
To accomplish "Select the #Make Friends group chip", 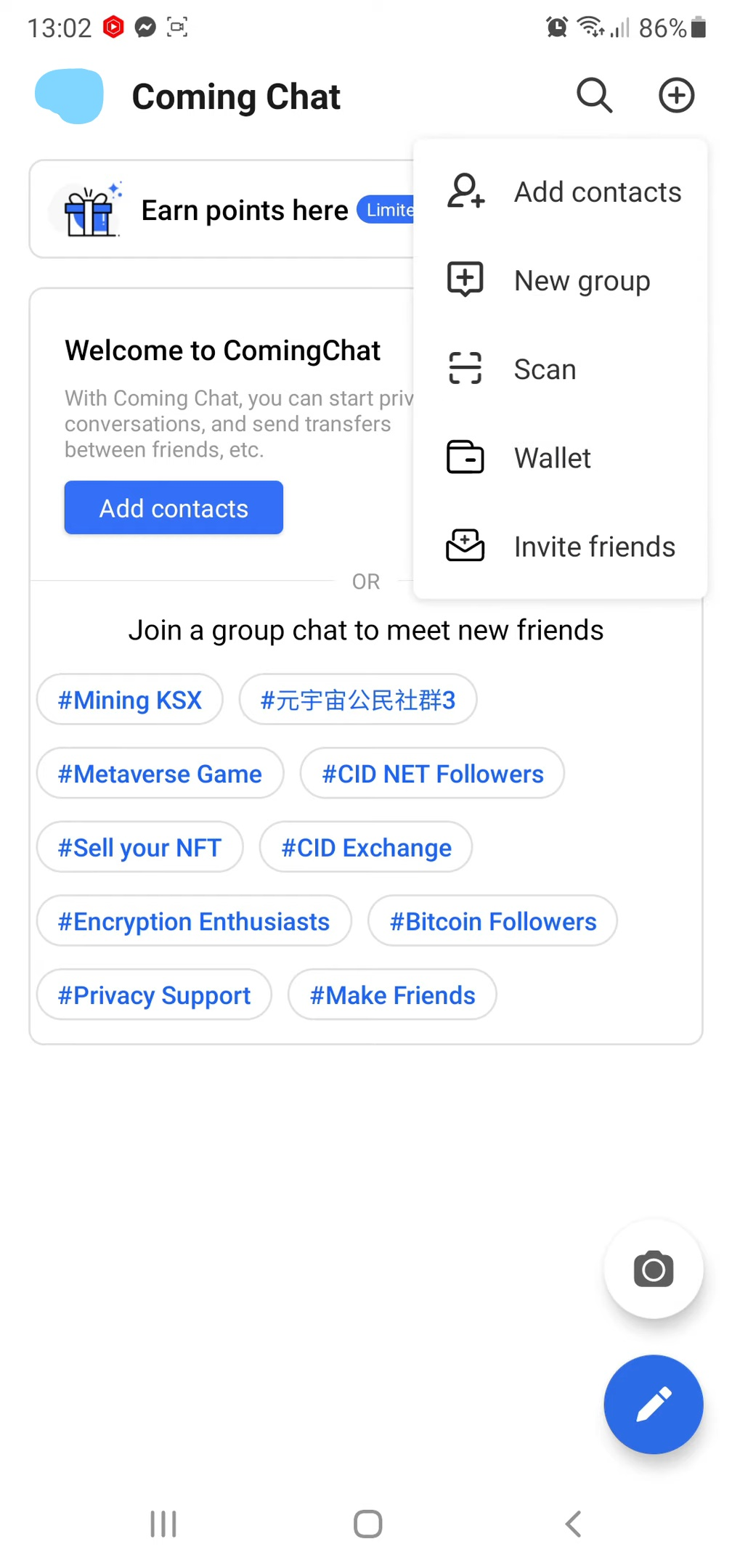I will point(392,995).
